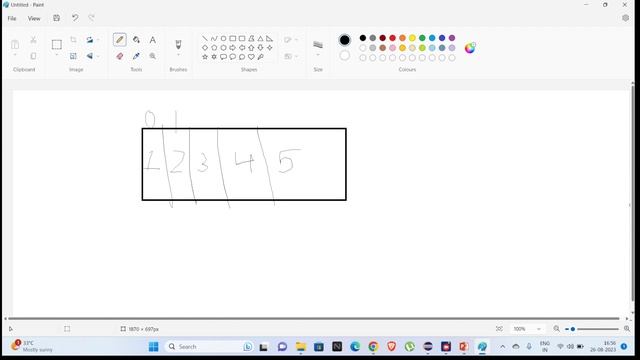
Task: Select the Pencil tool
Action: (x=120, y=40)
